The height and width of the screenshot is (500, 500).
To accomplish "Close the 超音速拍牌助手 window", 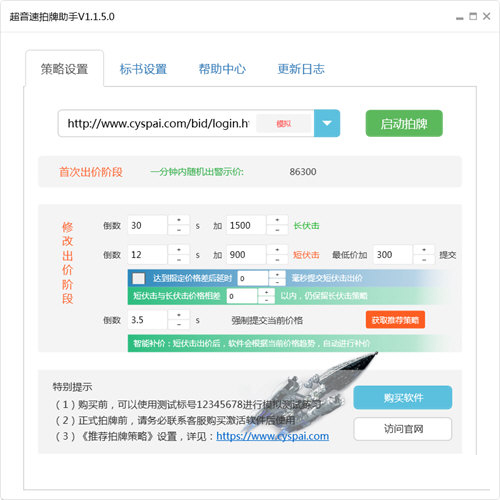I will pos(486,16).
